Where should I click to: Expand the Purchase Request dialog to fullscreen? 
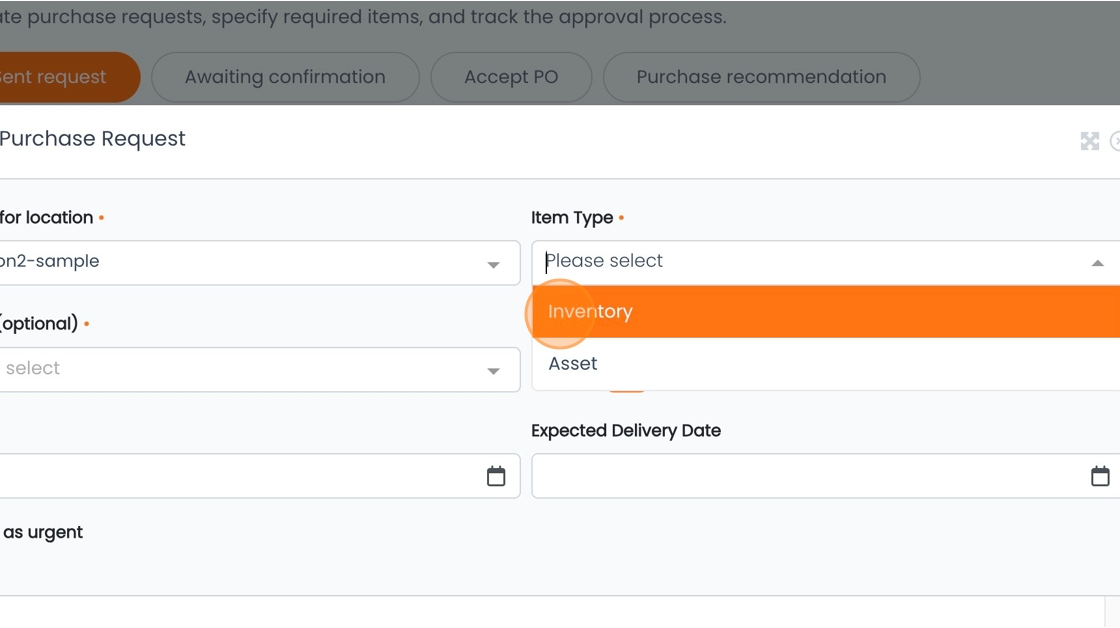point(1089,141)
